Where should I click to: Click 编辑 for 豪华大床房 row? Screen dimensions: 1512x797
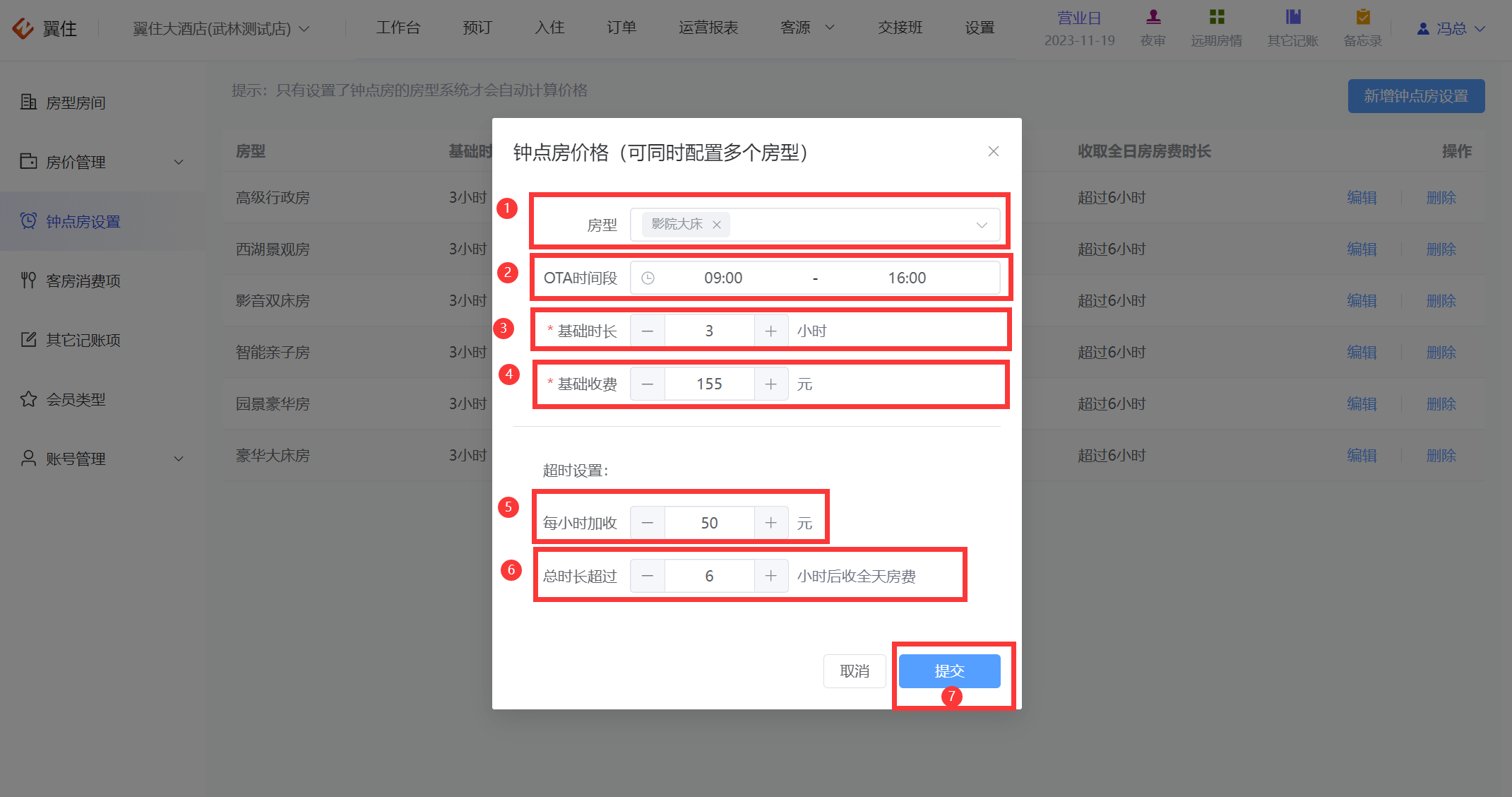tap(1362, 456)
